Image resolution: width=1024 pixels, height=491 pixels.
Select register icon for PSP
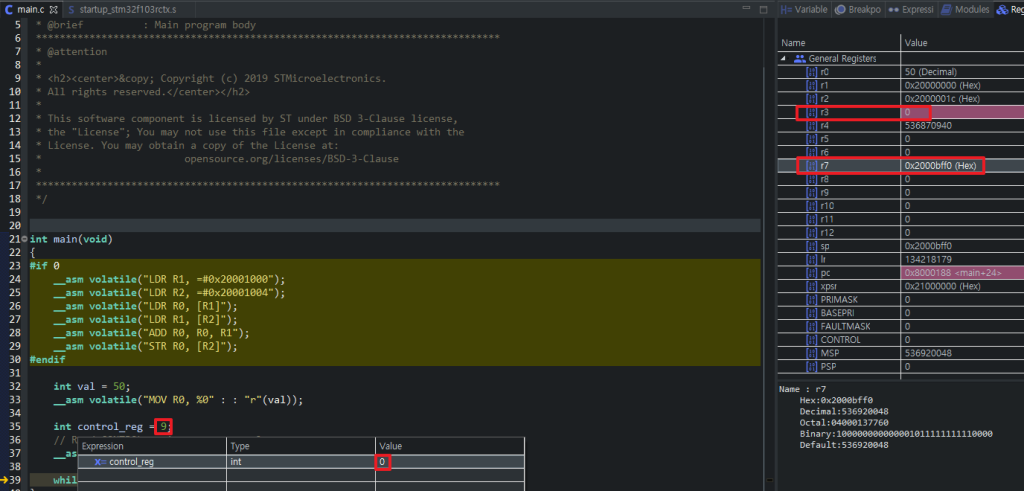(812, 366)
